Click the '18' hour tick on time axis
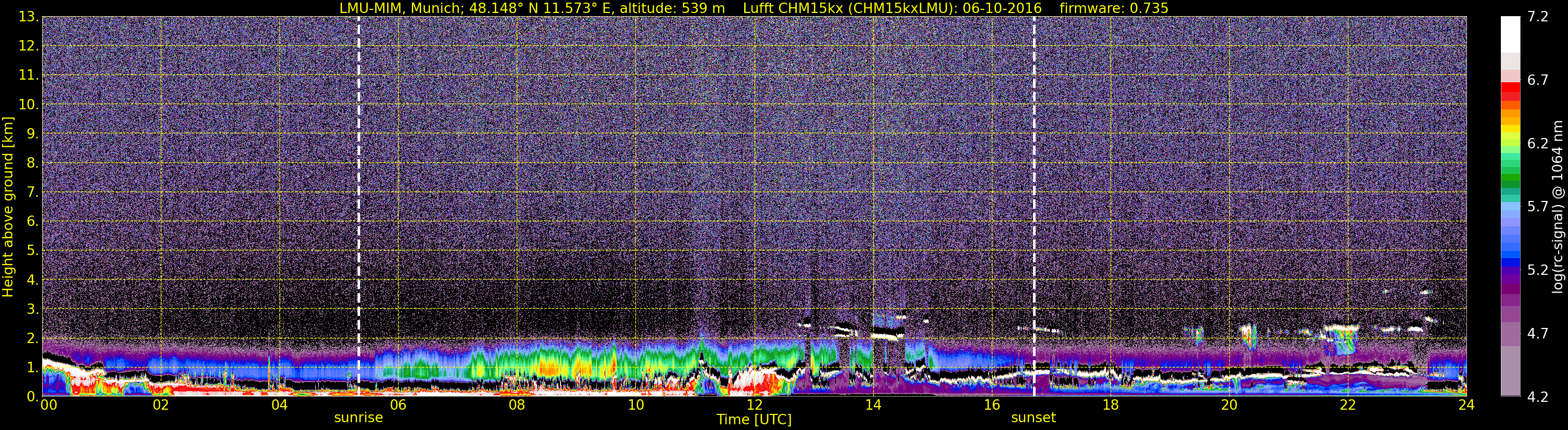Image resolution: width=1568 pixels, height=430 pixels. [x=1110, y=405]
